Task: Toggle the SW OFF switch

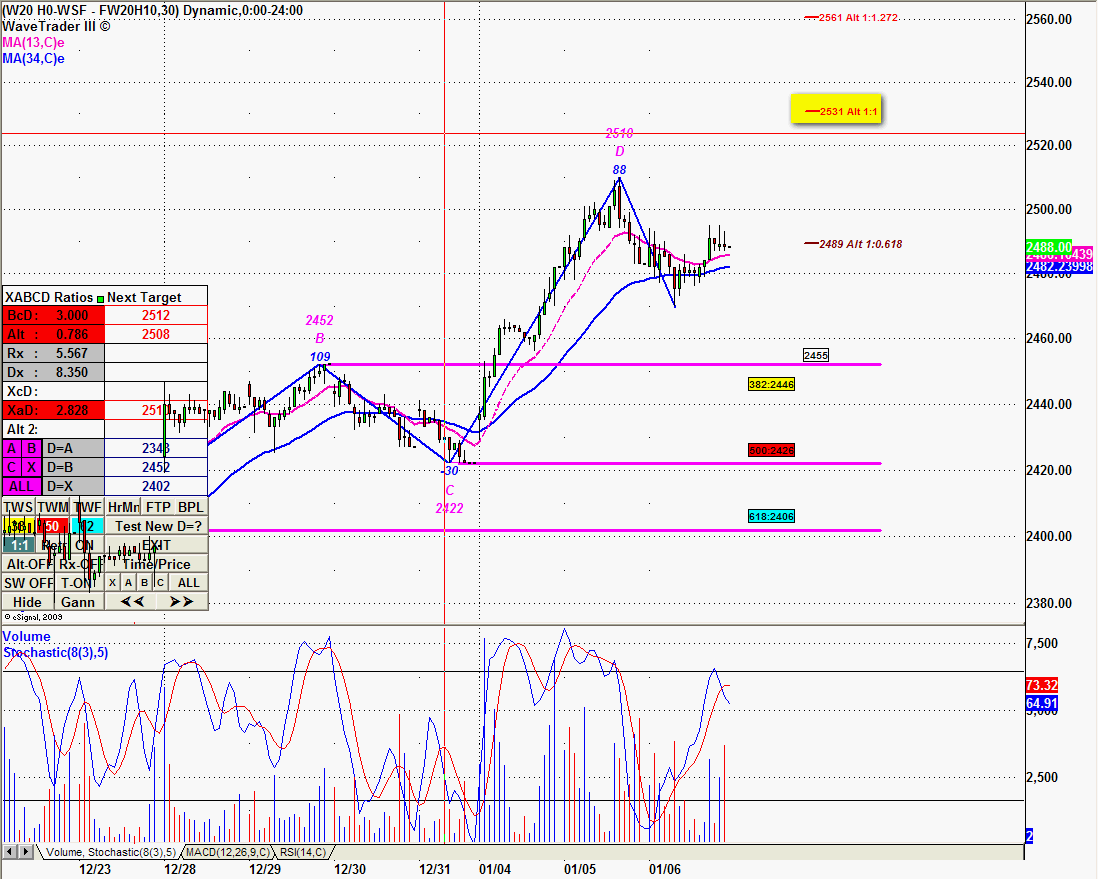Action: click(28, 583)
